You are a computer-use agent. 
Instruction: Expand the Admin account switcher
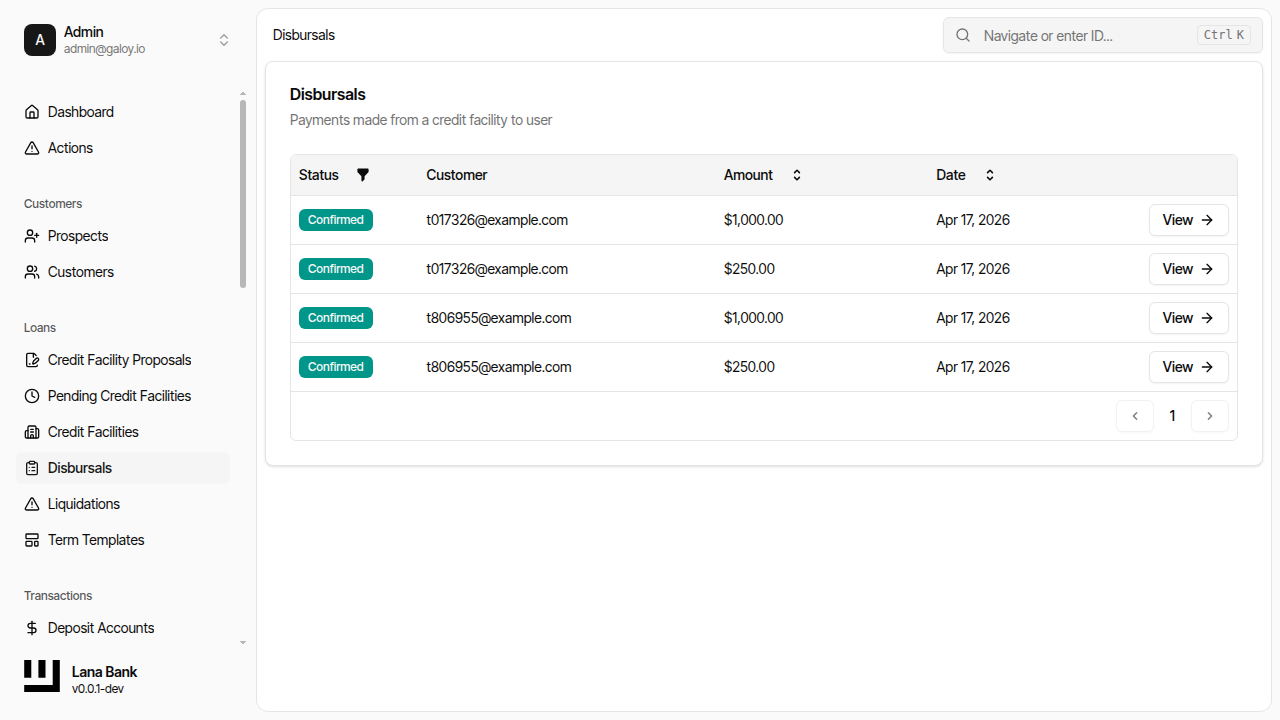coord(224,40)
